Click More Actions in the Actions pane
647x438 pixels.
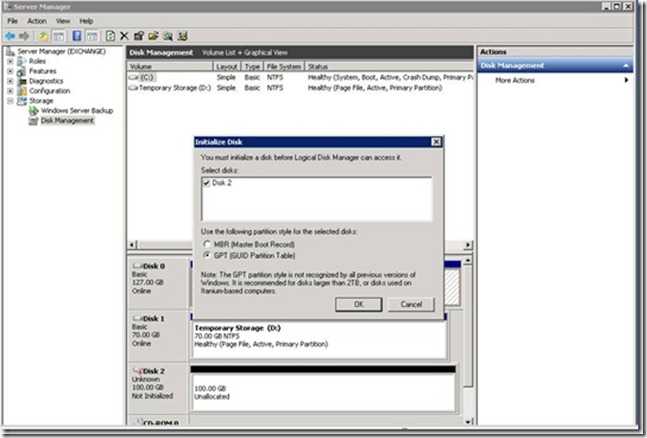[515, 80]
